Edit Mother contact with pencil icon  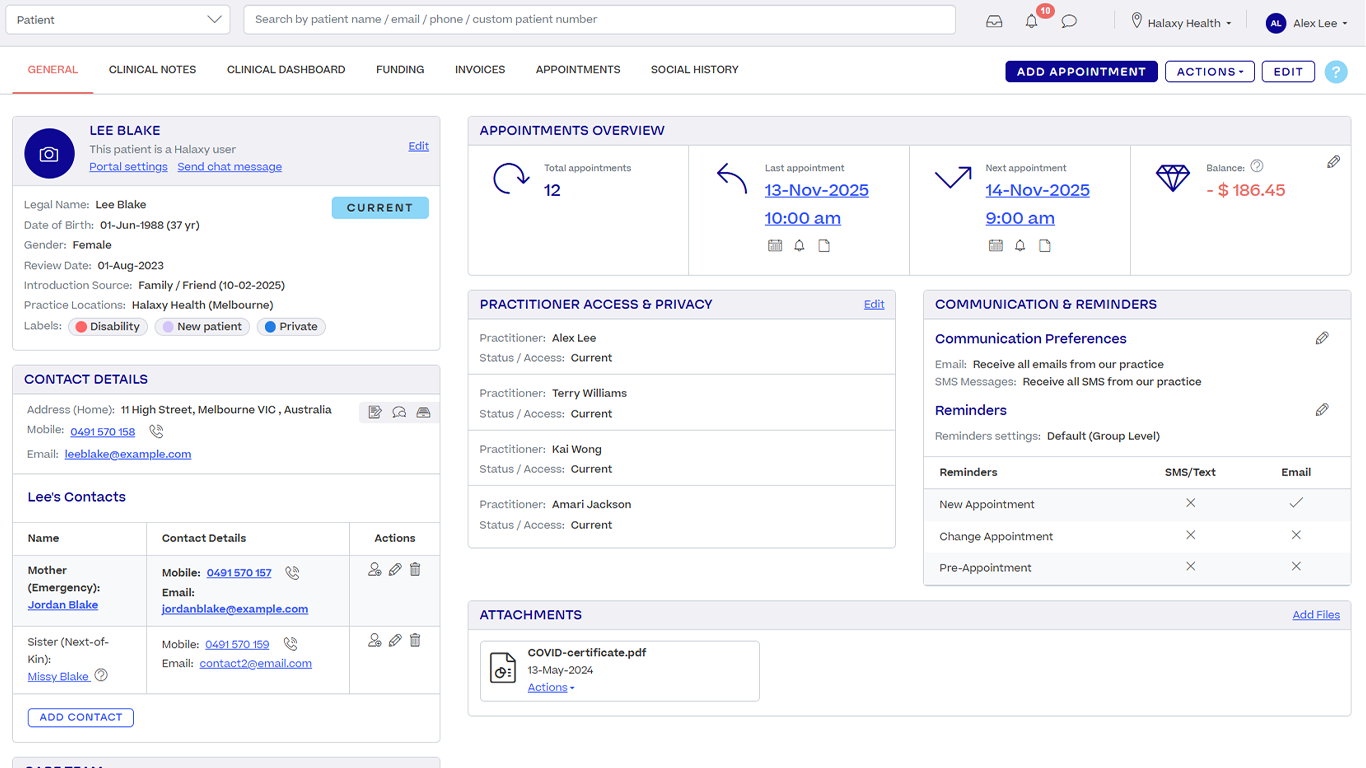click(395, 570)
